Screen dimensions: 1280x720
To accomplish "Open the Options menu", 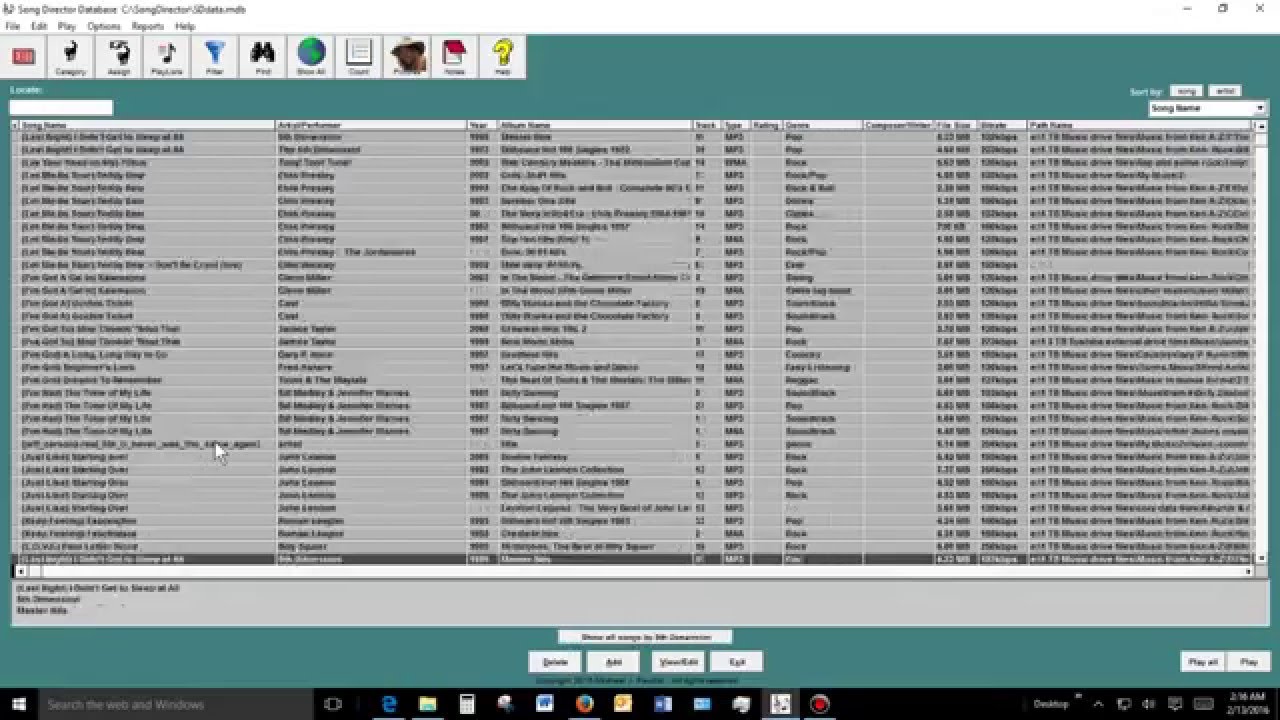I will (104, 26).
